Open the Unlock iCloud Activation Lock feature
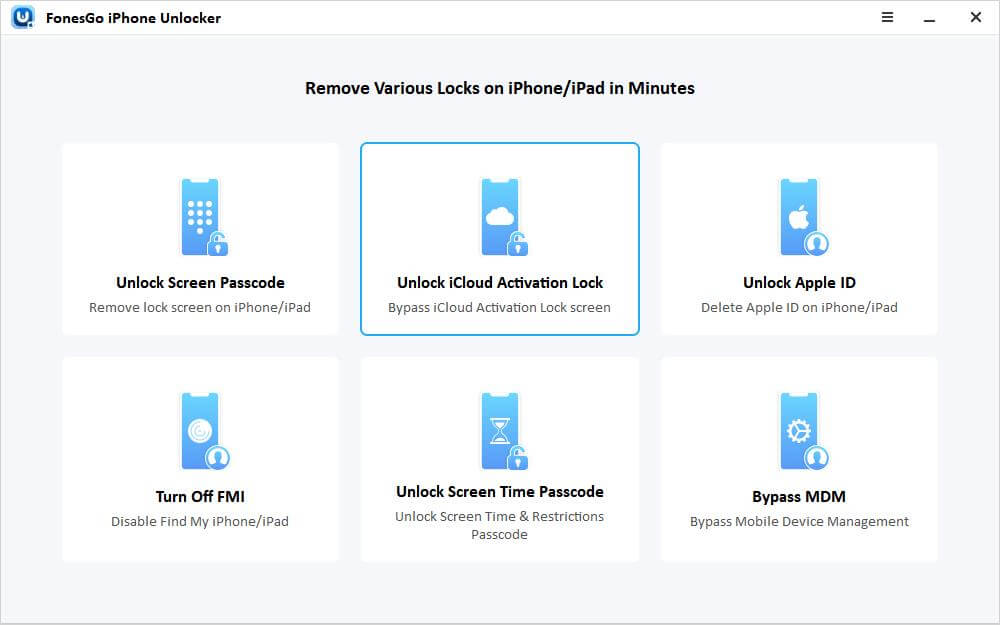 (500, 239)
